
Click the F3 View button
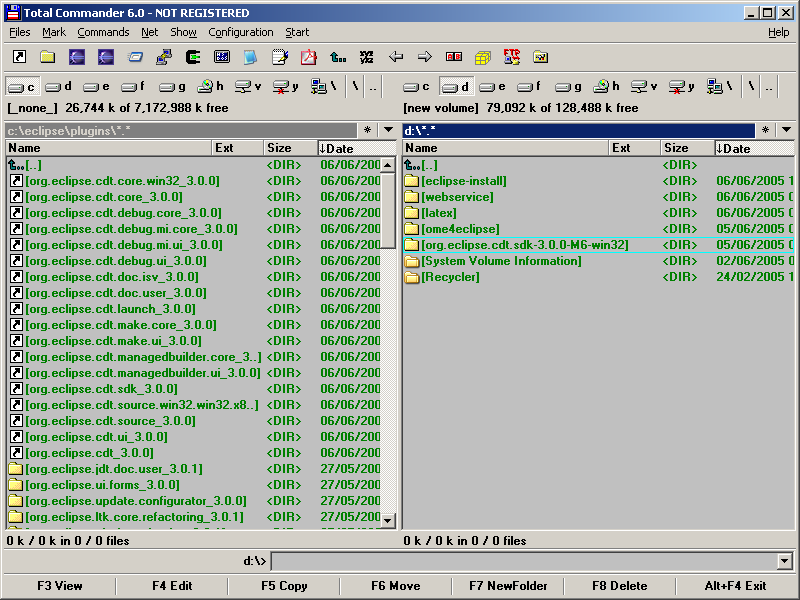tap(60, 586)
